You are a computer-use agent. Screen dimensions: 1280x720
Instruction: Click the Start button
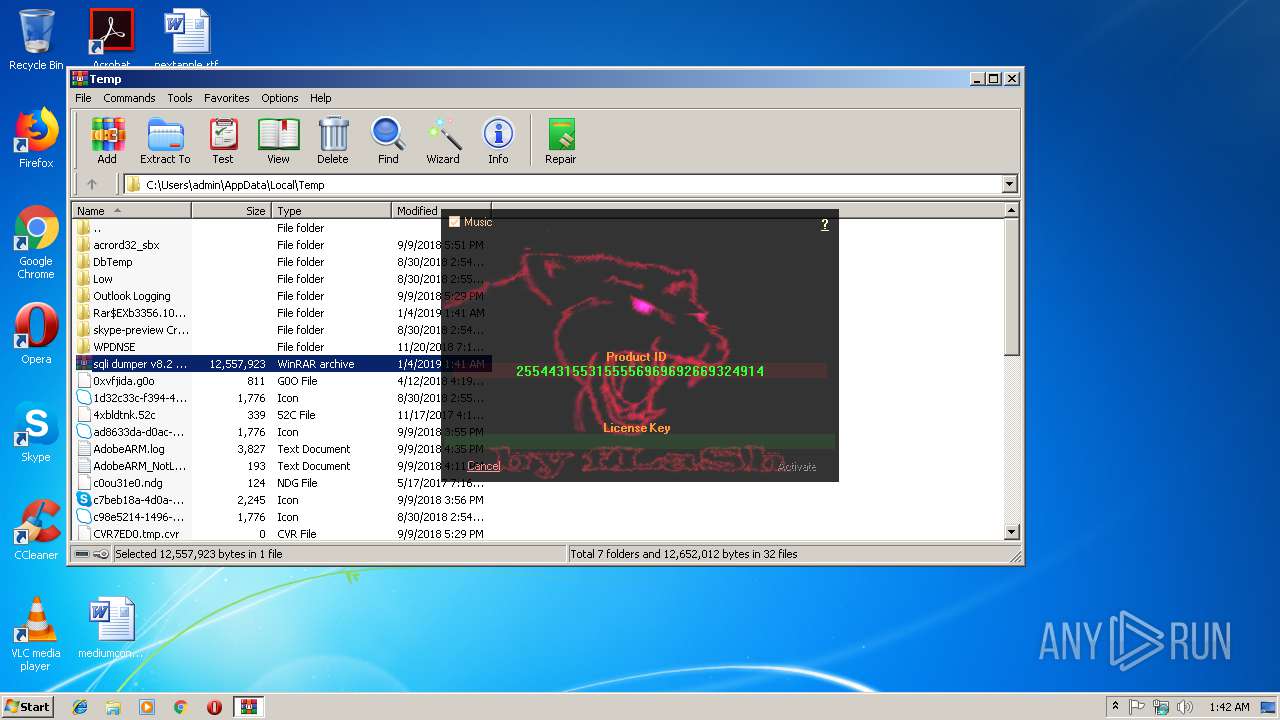27,707
